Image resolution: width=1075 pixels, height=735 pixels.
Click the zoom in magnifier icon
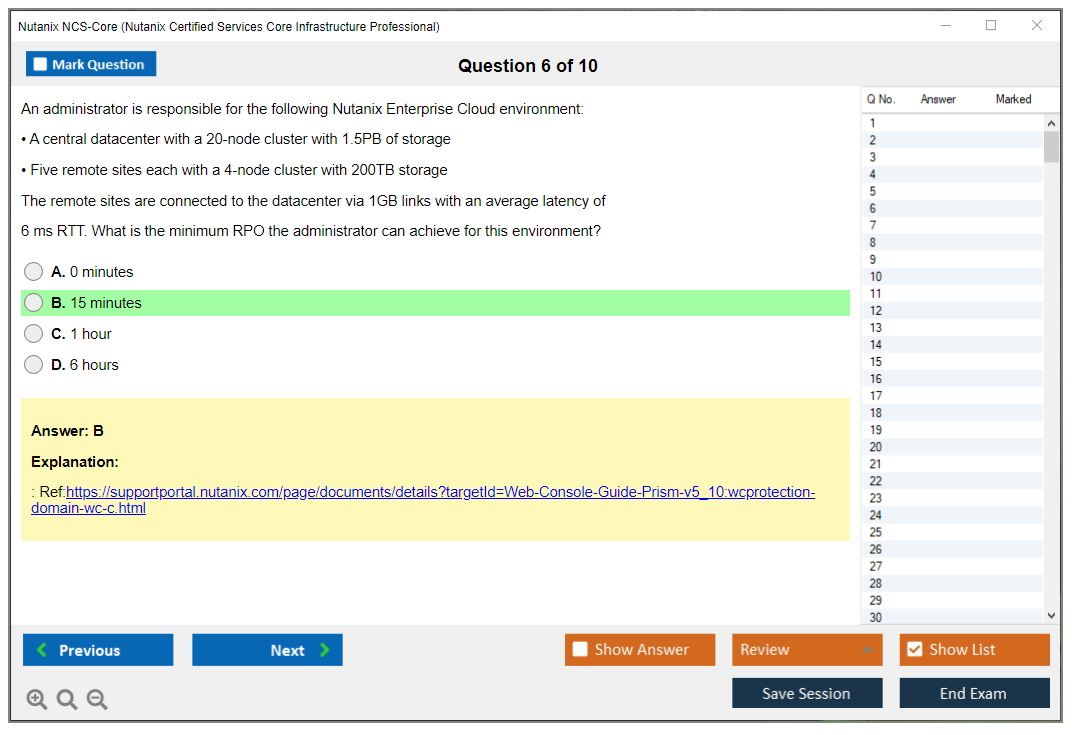36,700
